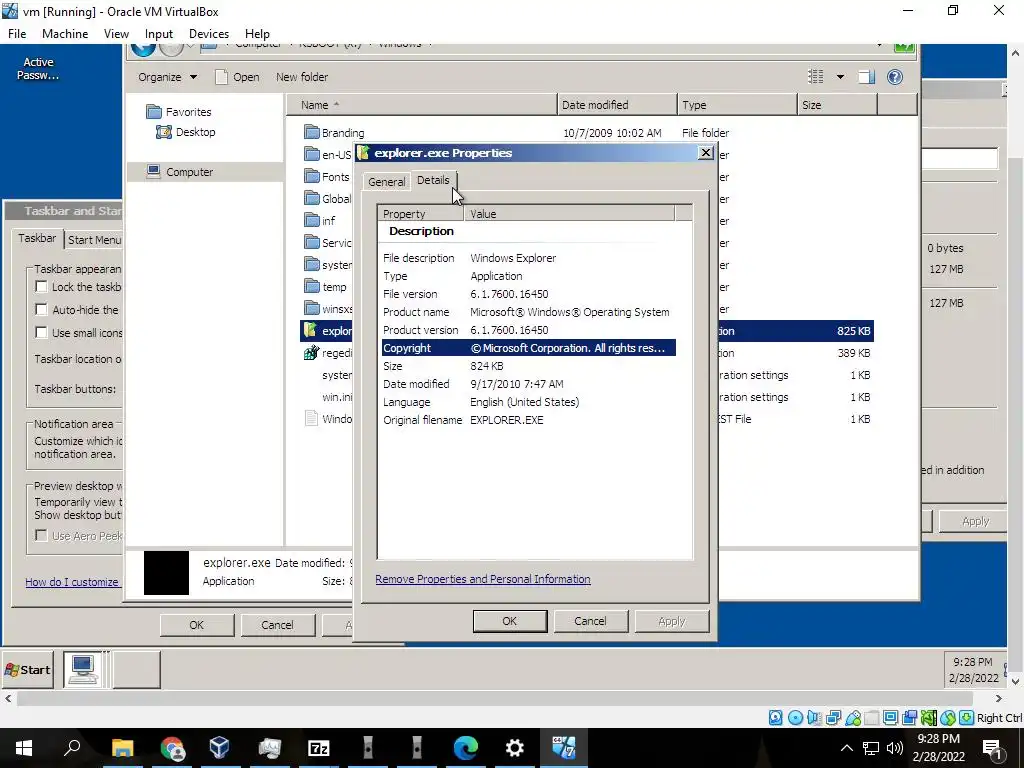1024x768 pixels.
Task: Click the VirtualBox mouse integration indicator
Action: 948,718
